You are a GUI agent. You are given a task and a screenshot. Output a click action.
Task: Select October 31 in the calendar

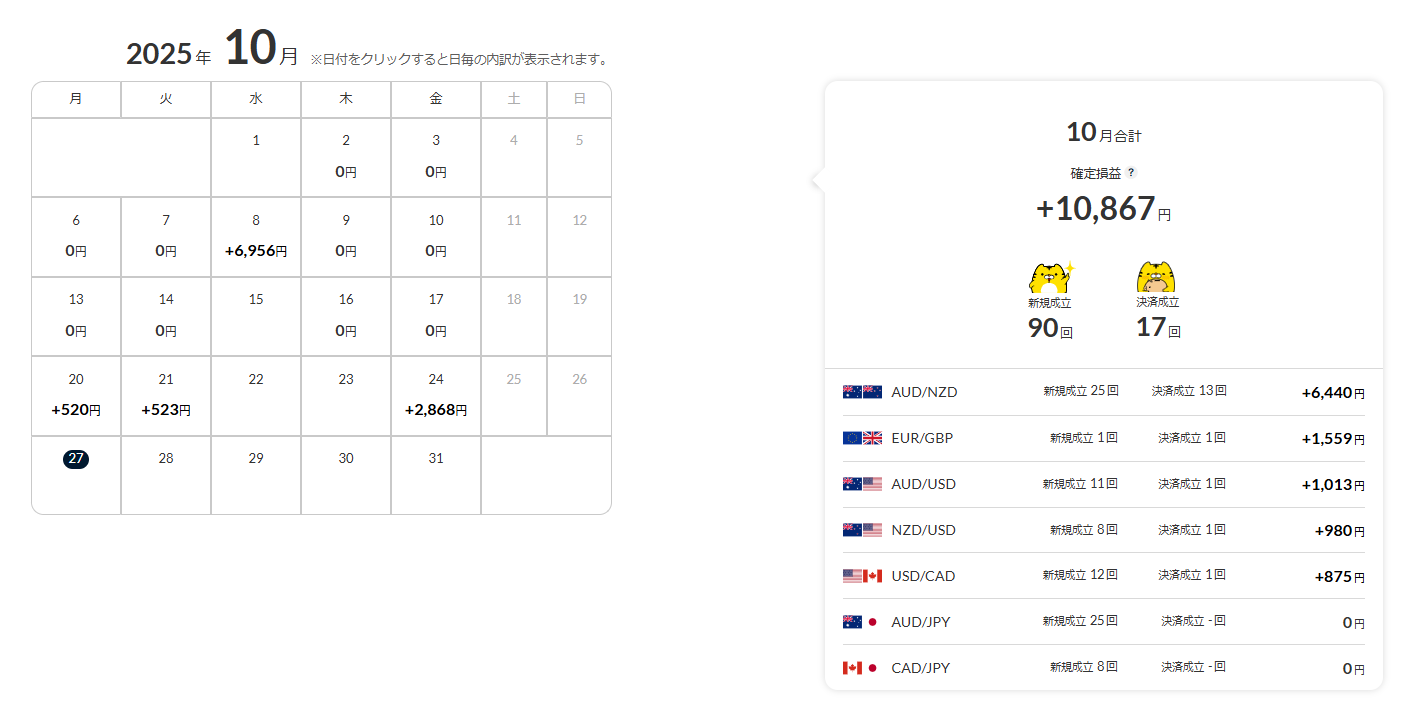click(x=436, y=475)
